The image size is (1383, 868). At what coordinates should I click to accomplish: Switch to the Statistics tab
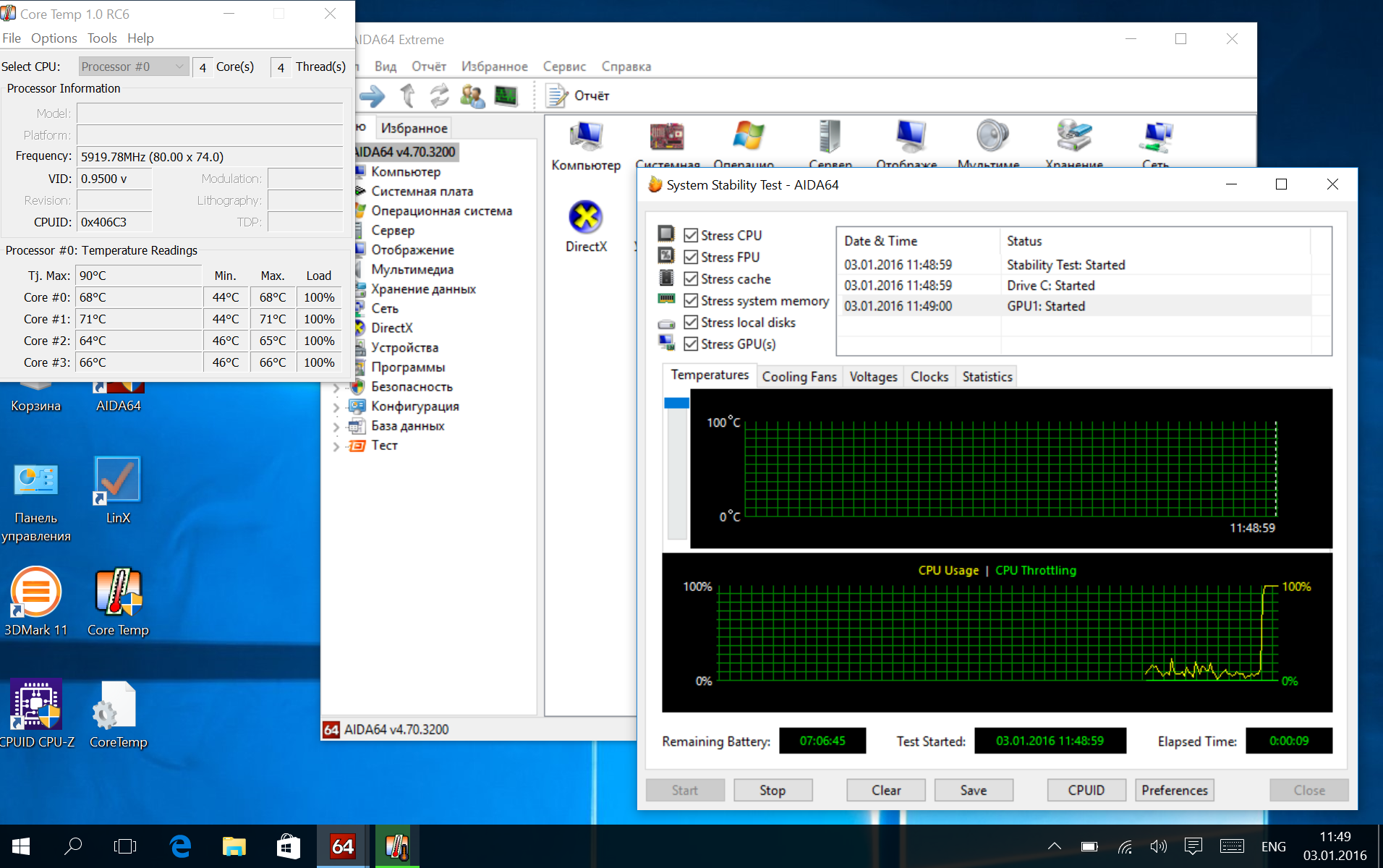pos(987,377)
